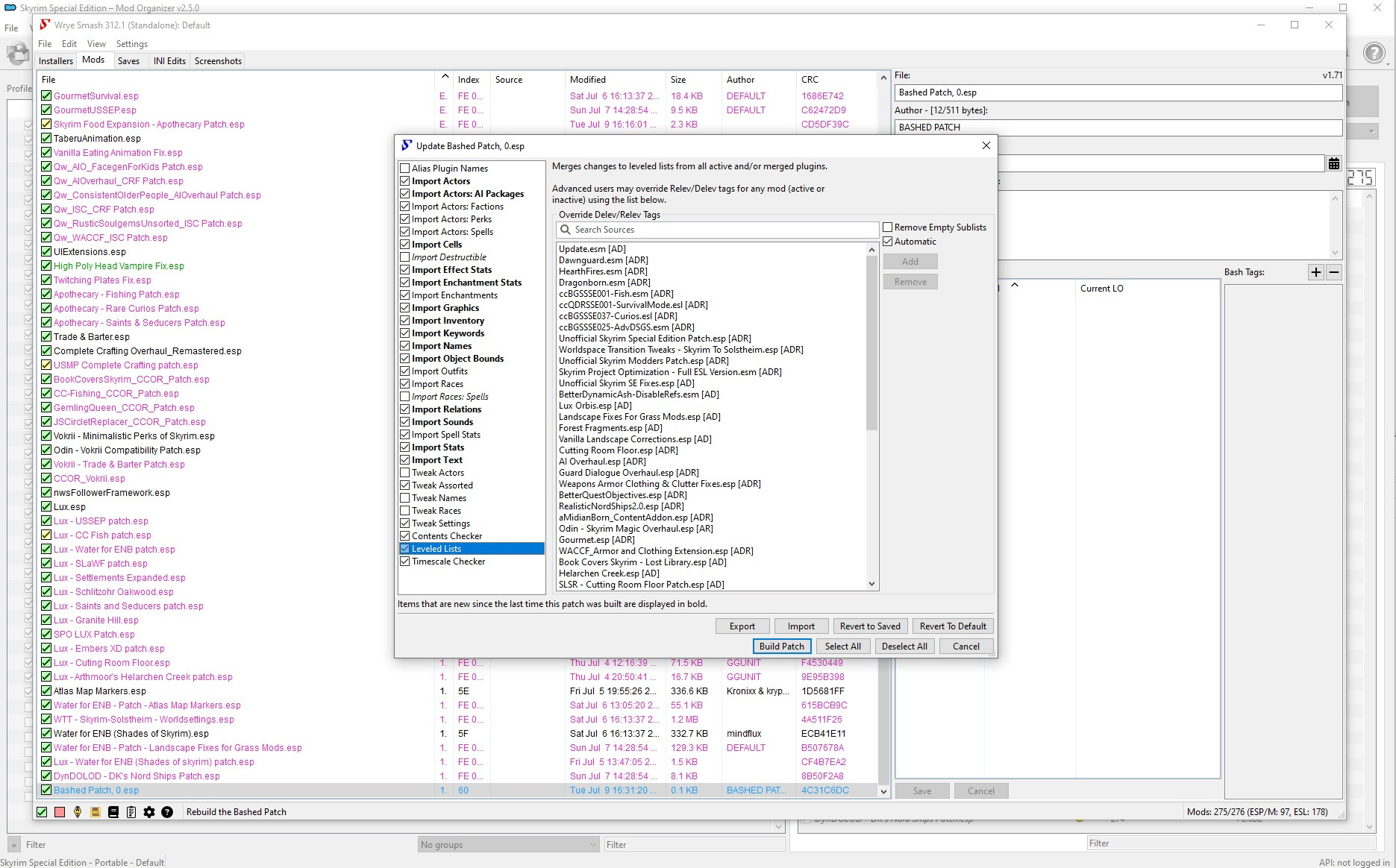
Task: Click Revert to Saved button
Action: point(870,626)
